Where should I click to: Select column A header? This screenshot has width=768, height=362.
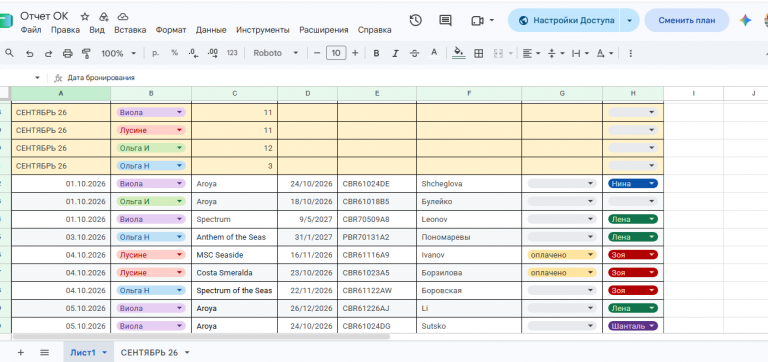pos(61,93)
